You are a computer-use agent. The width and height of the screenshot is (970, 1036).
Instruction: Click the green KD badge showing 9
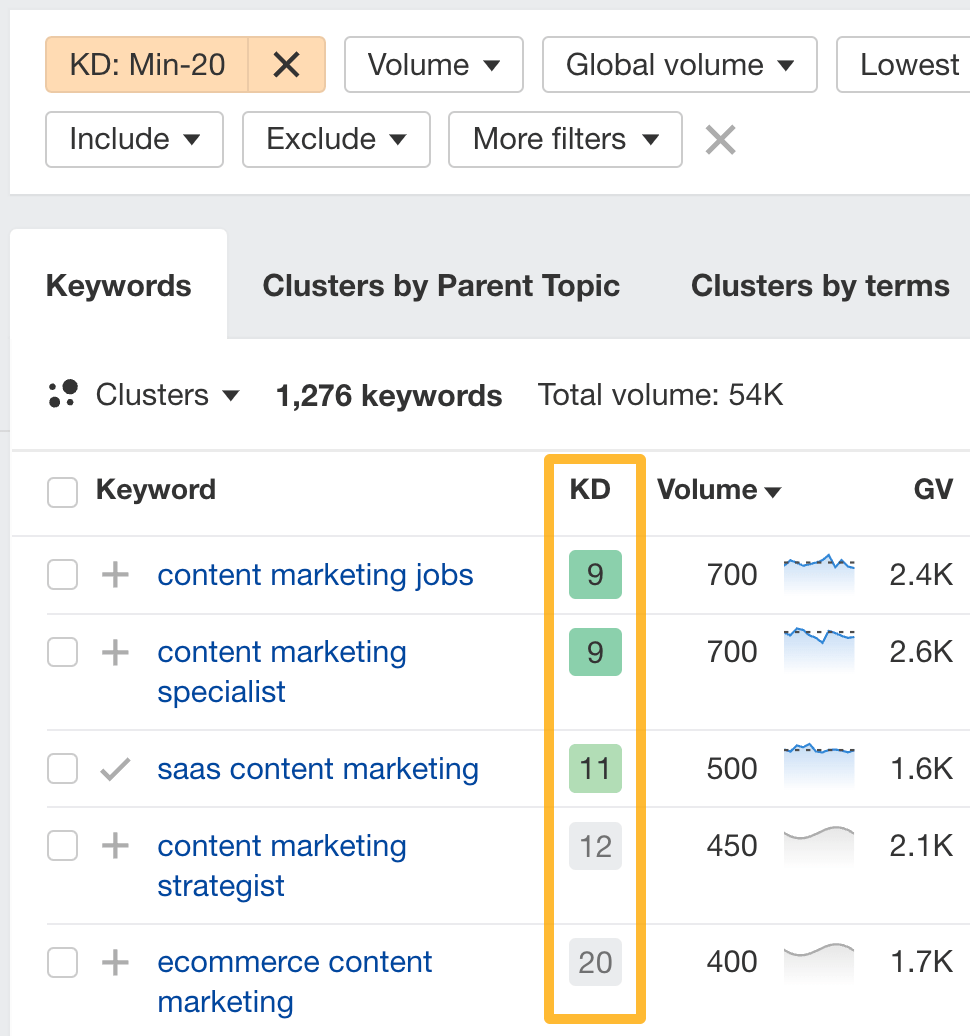pyautogui.click(x=595, y=575)
